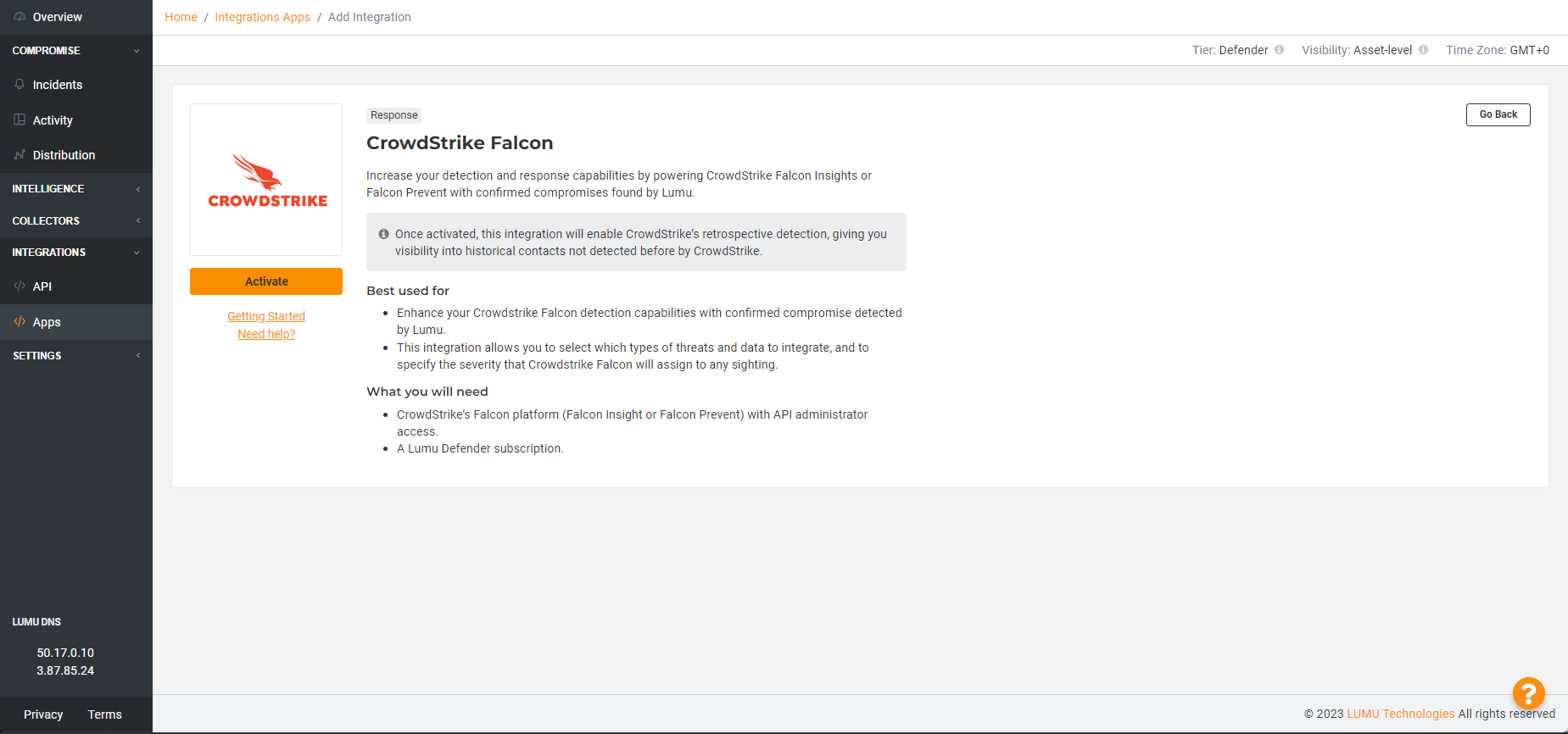Click the info icon next to Tier: Defender
This screenshot has height=734, width=1568.
click(1279, 50)
